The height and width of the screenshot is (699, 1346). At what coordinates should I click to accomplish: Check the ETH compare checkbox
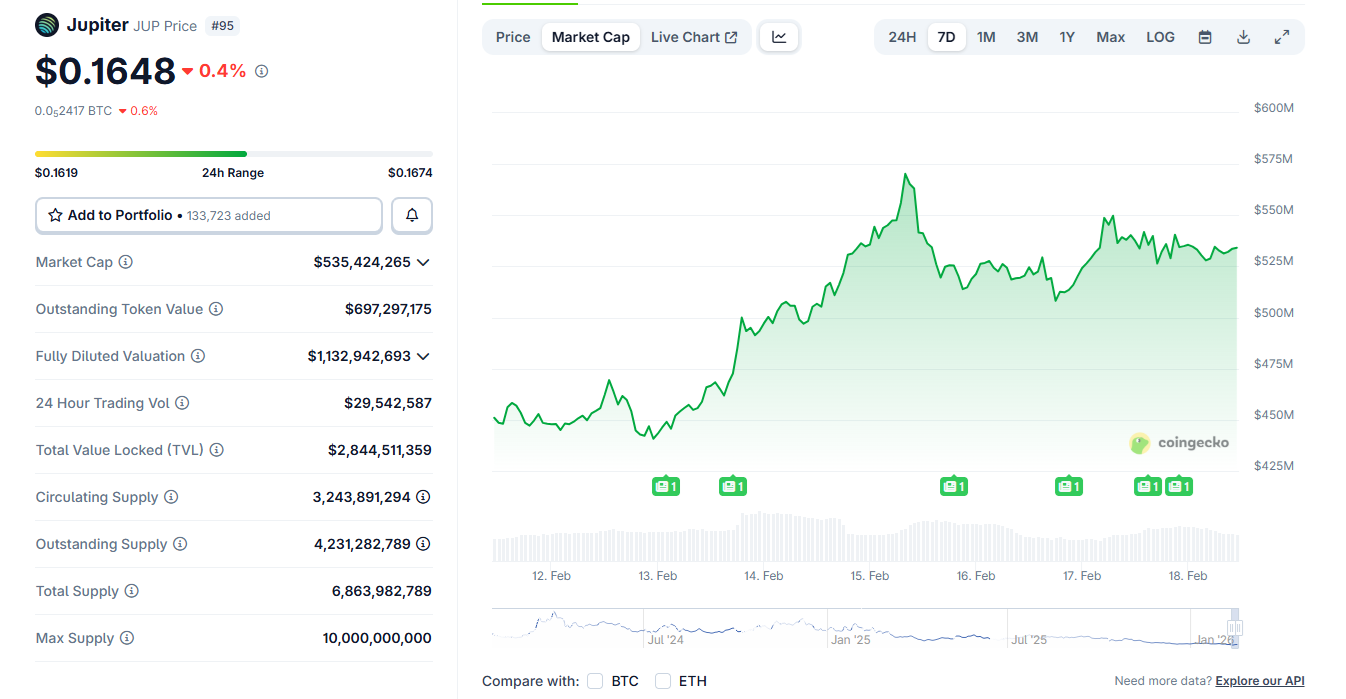point(662,680)
